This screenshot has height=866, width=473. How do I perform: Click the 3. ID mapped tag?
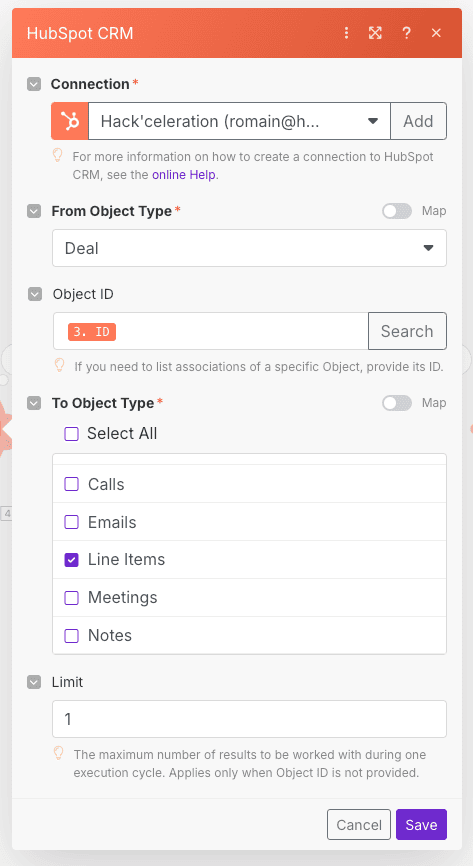pos(92,331)
